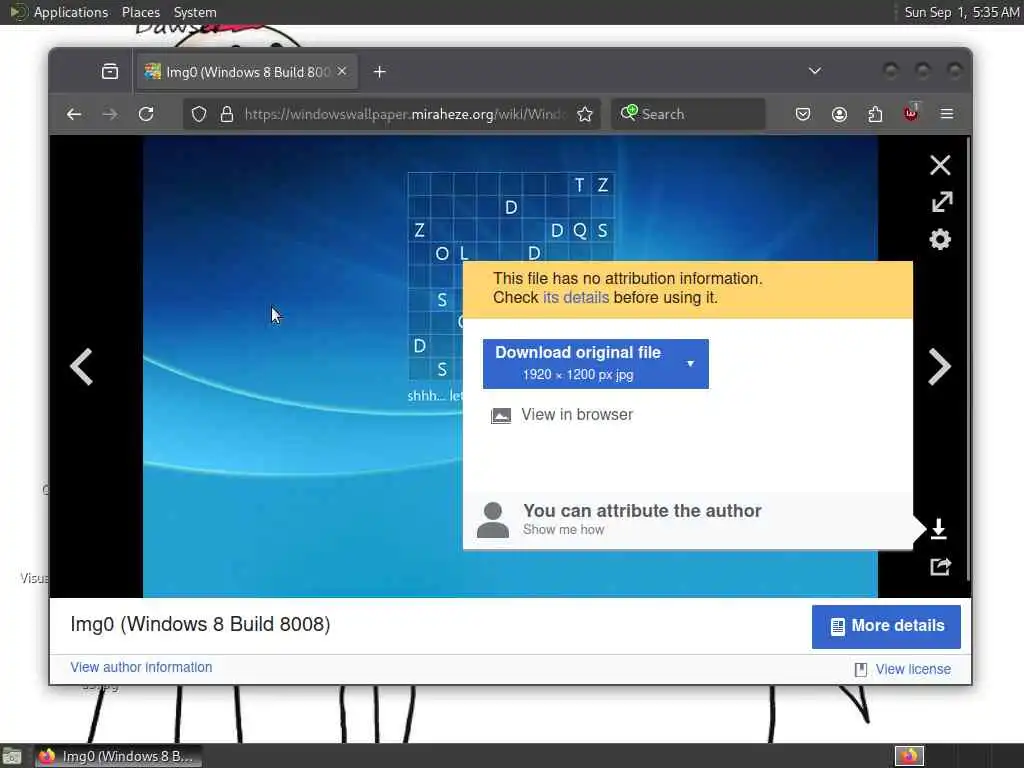Reload the current page
This screenshot has height=768, width=1024.
[x=146, y=114]
